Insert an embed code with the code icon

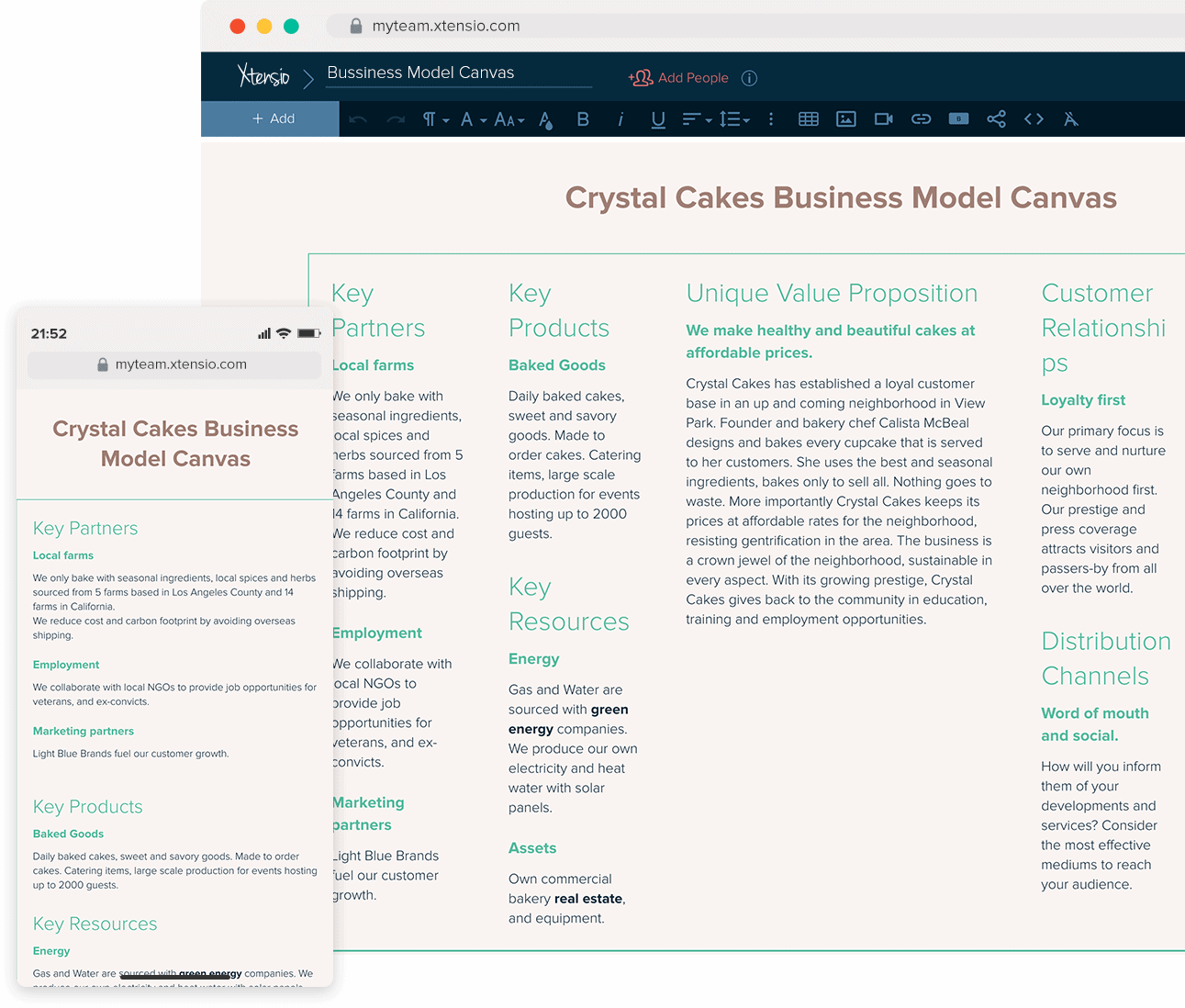click(1034, 118)
